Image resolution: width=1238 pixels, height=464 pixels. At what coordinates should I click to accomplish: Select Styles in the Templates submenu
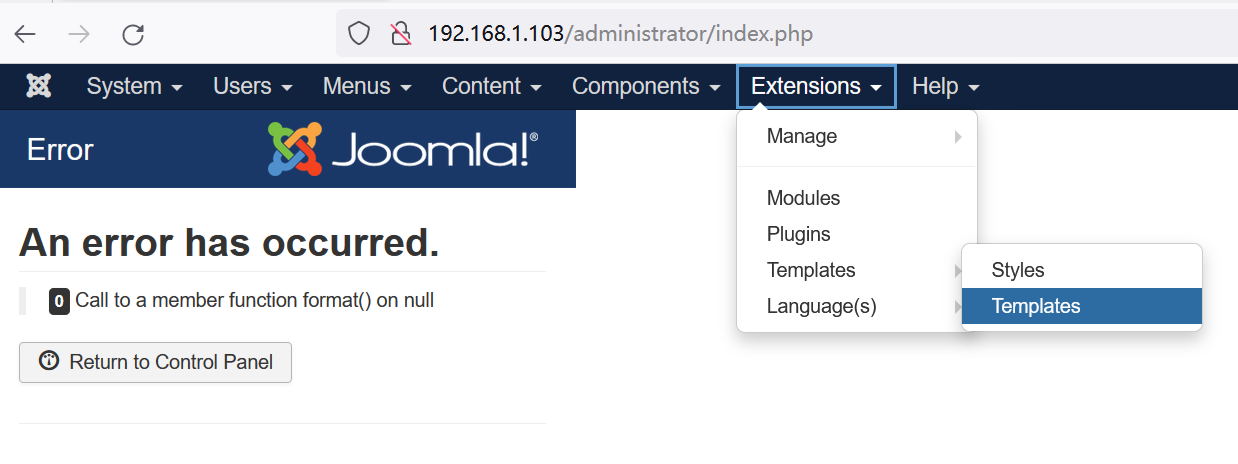1018,270
